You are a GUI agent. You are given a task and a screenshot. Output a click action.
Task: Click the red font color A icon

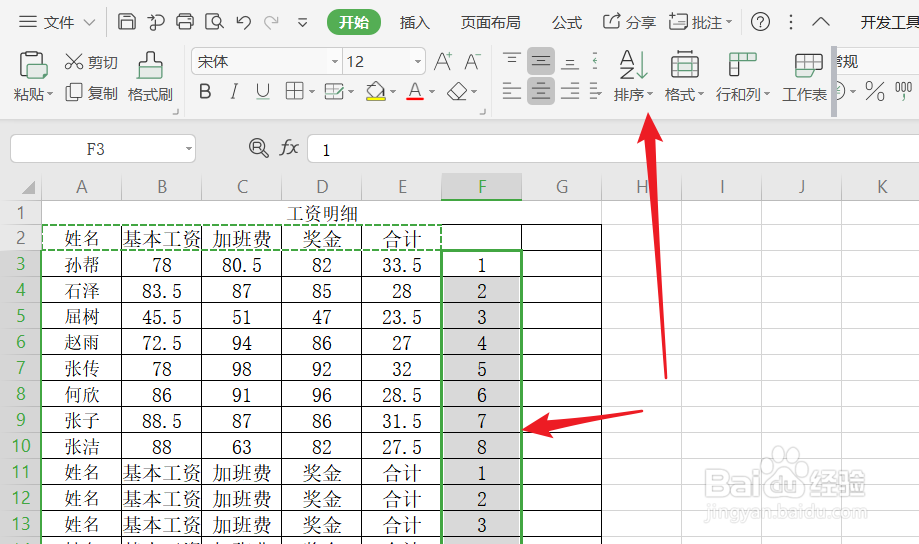coord(415,91)
